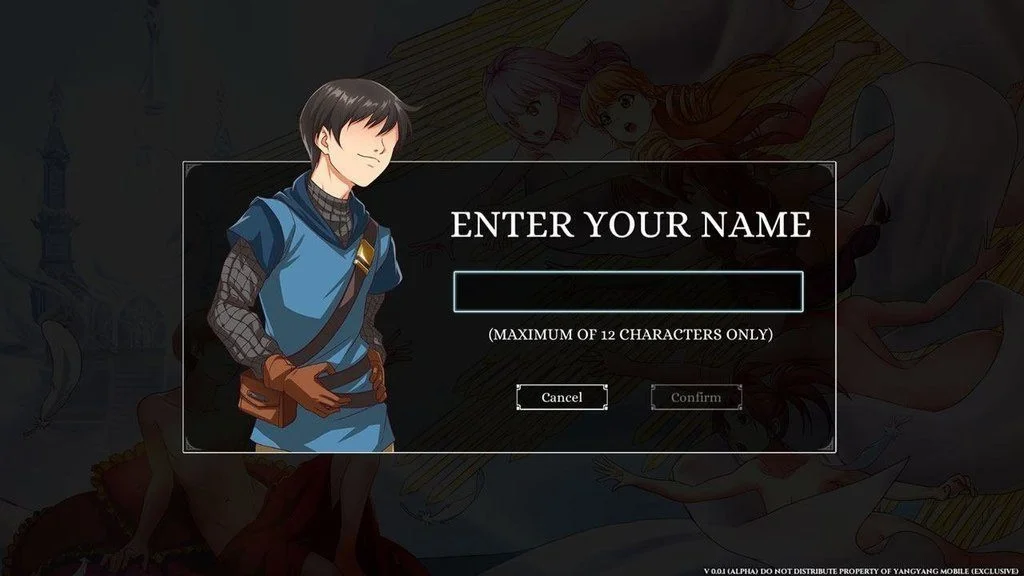Click the Cancel button
The image size is (1024, 576).
[562, 397]
